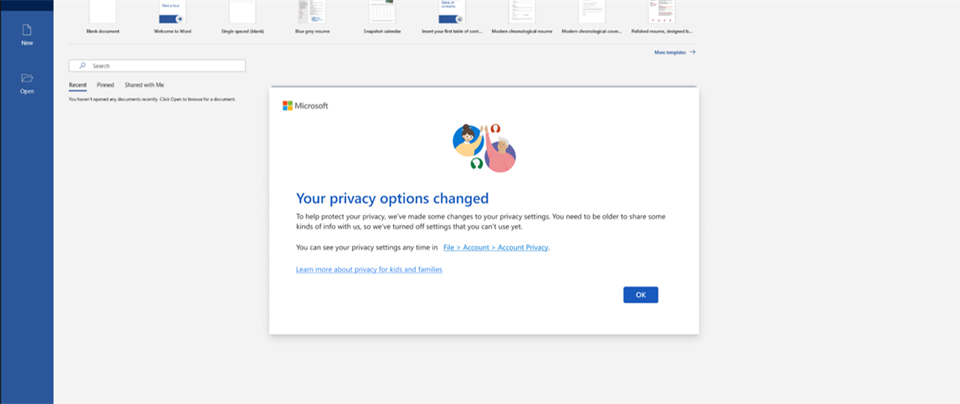
Task: Click the Microsoft logo in the dialog
Action: 305,106
